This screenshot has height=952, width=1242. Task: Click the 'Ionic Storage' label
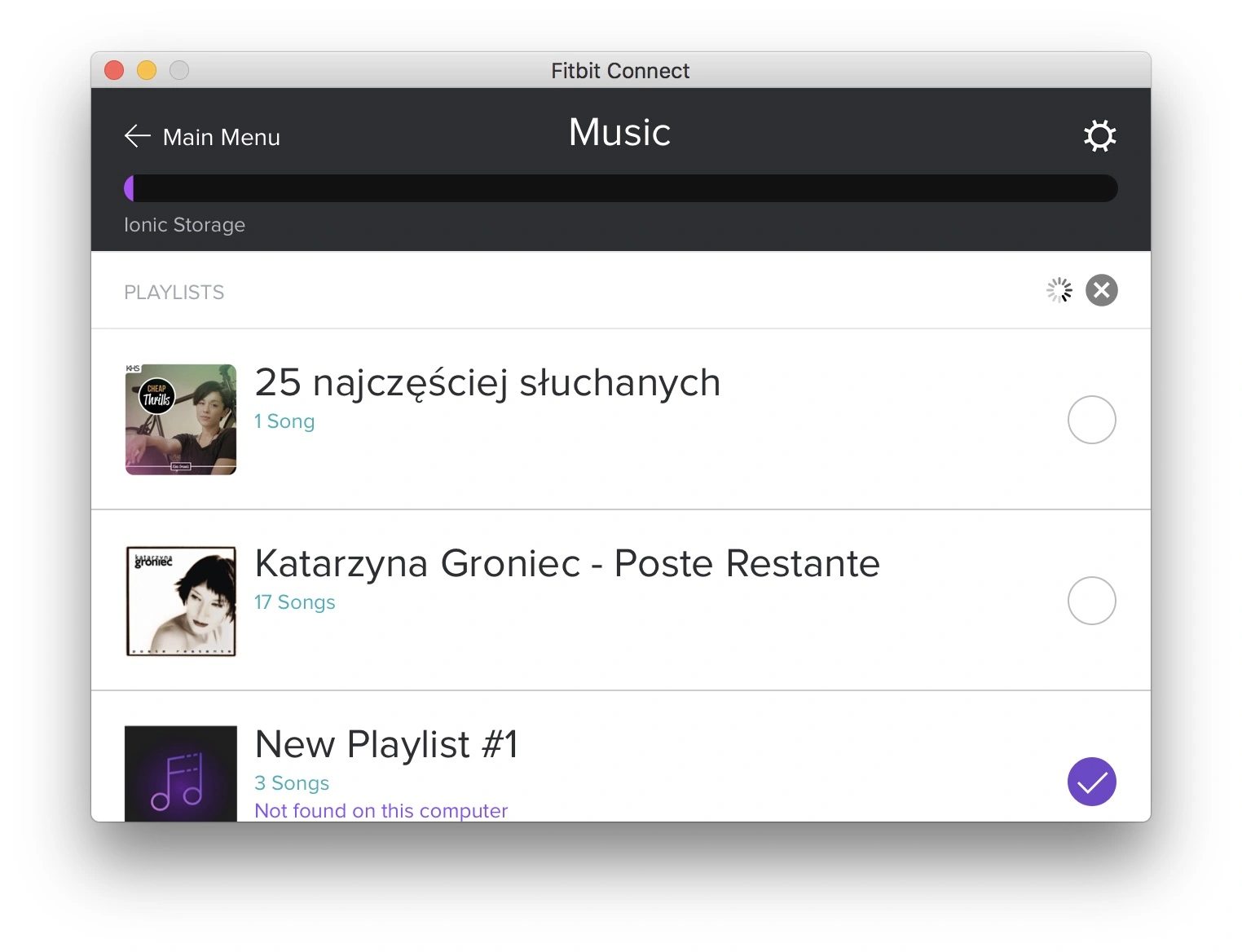184,225
